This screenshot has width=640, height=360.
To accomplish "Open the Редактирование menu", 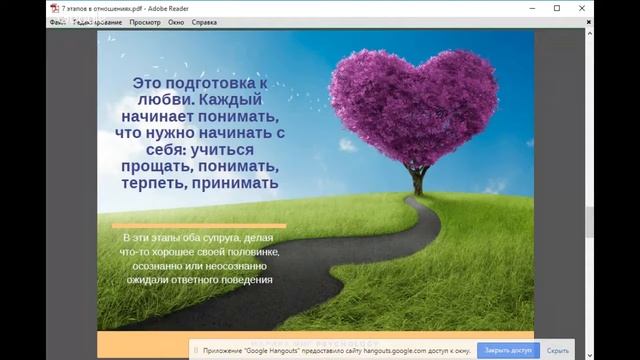I will (98, 22).
